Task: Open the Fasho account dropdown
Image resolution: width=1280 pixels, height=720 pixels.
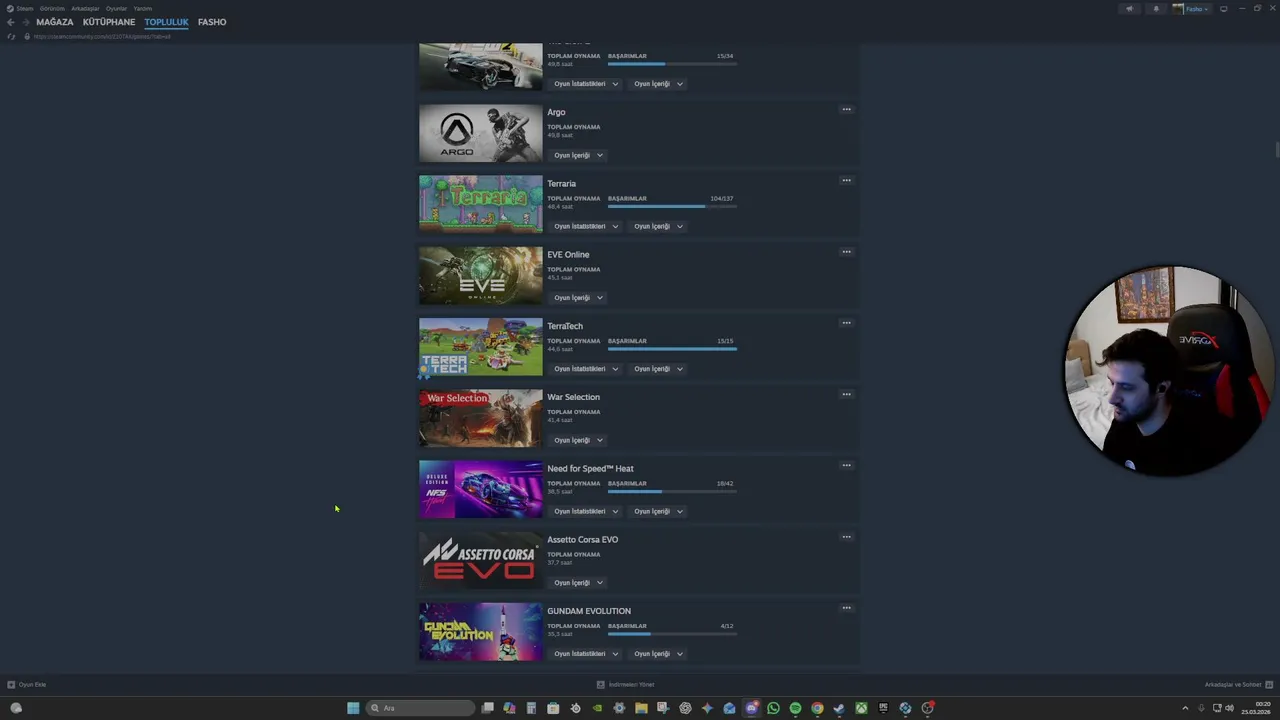Action: (1191, 9)
